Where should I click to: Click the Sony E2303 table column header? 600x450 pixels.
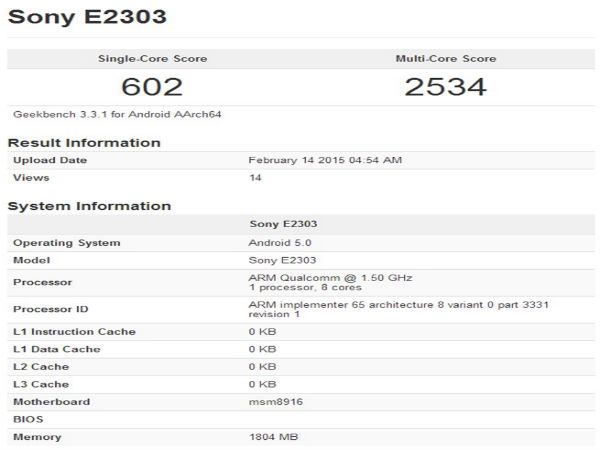283,224
